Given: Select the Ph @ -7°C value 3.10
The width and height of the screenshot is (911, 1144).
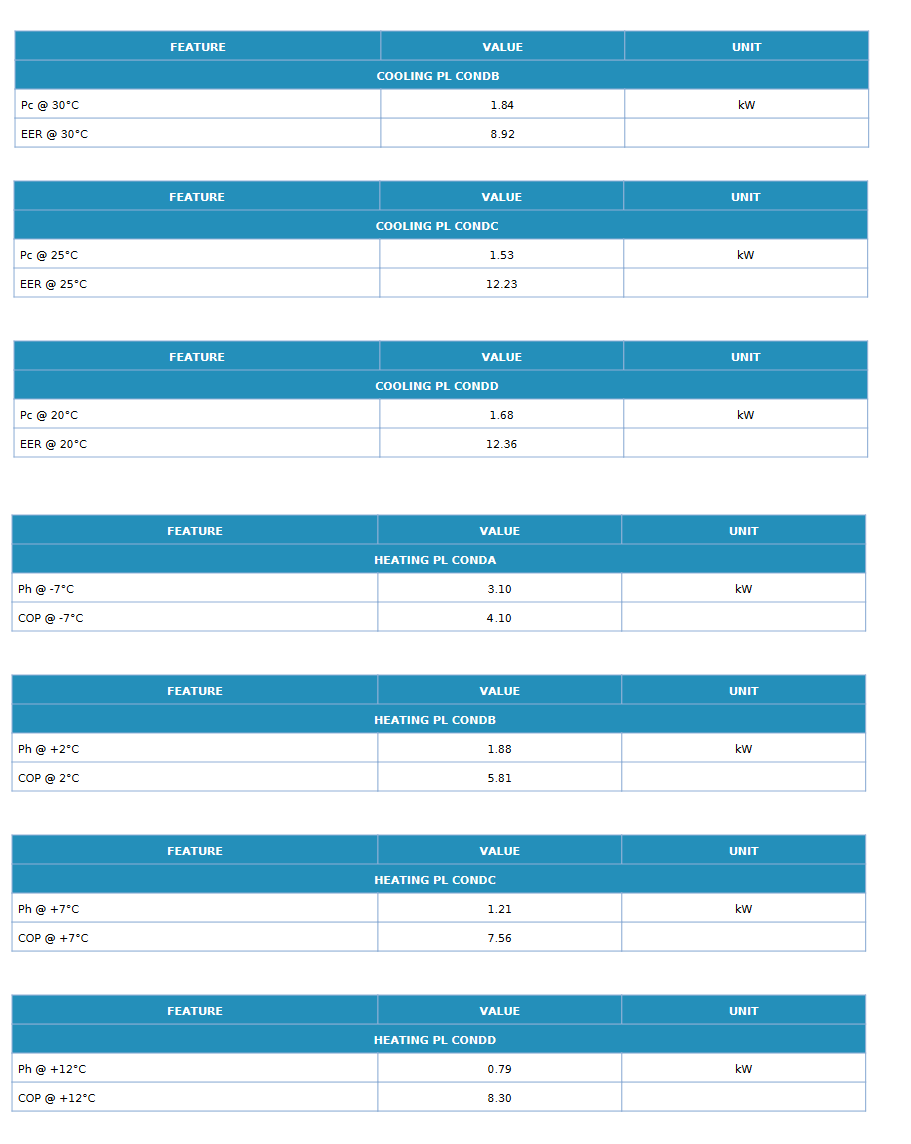Looking at the screenshot, I should tap(499, 590).
